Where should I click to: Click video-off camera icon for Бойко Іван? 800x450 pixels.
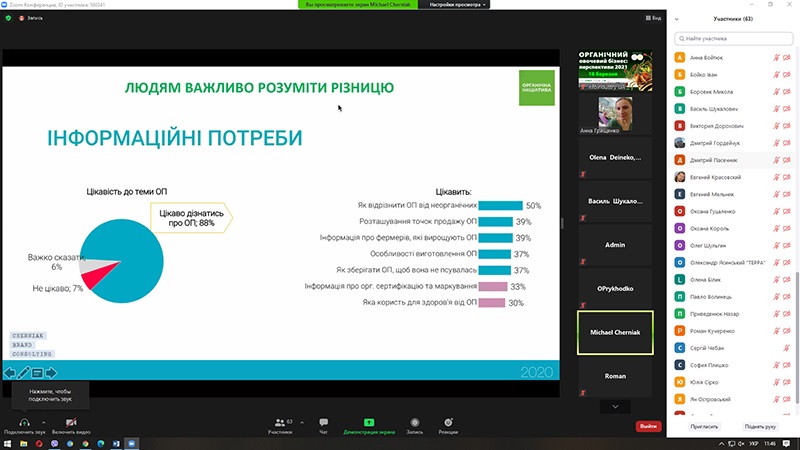click(x=787, y=74)
